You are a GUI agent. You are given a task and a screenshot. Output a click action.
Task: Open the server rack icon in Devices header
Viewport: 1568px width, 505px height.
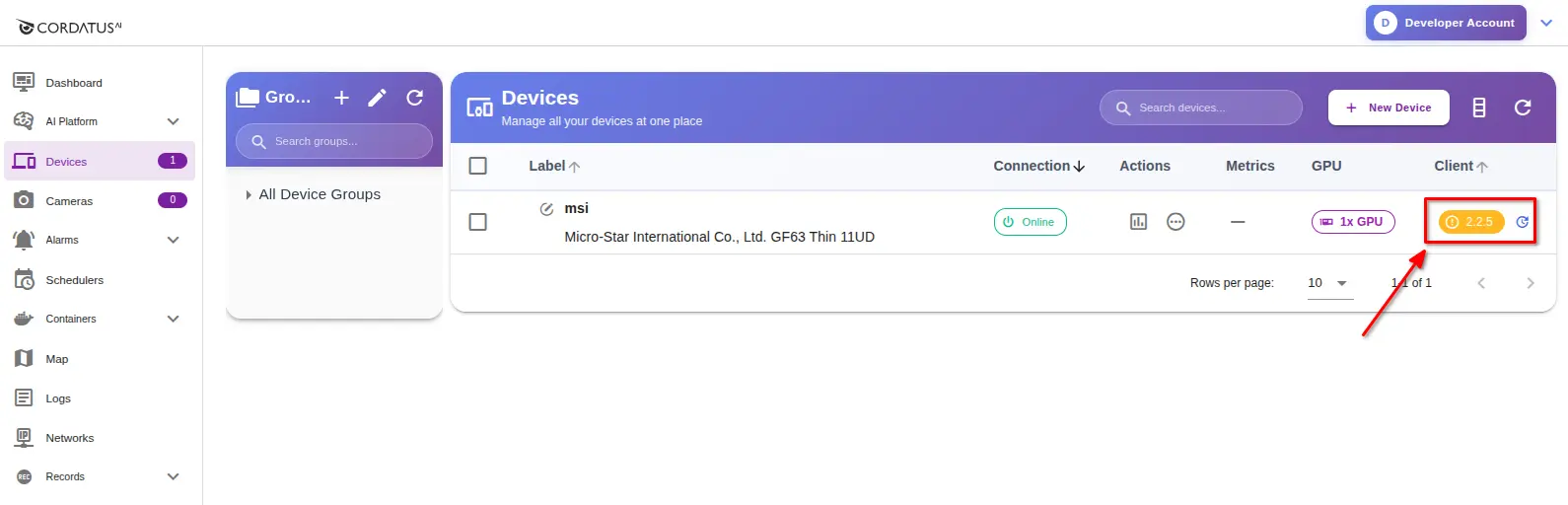point(1478,108)
